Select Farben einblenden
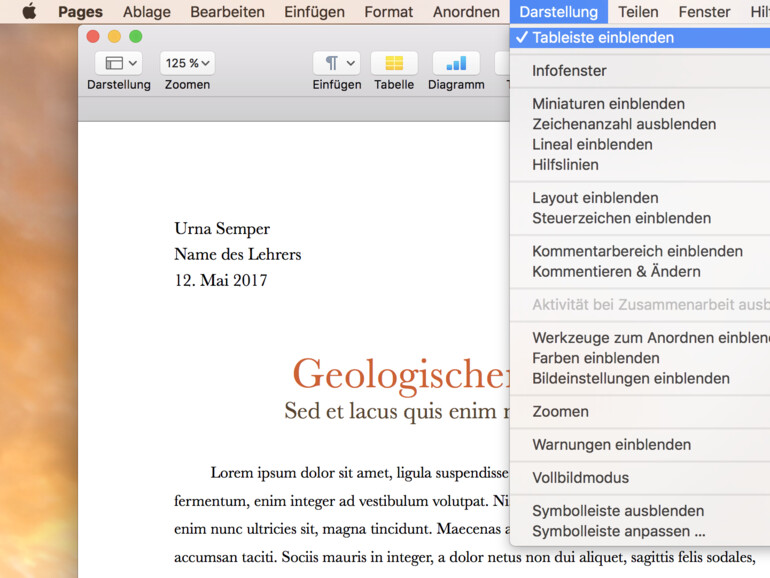Viewport: 770px width, 578px height. click(x=640, y=358)
